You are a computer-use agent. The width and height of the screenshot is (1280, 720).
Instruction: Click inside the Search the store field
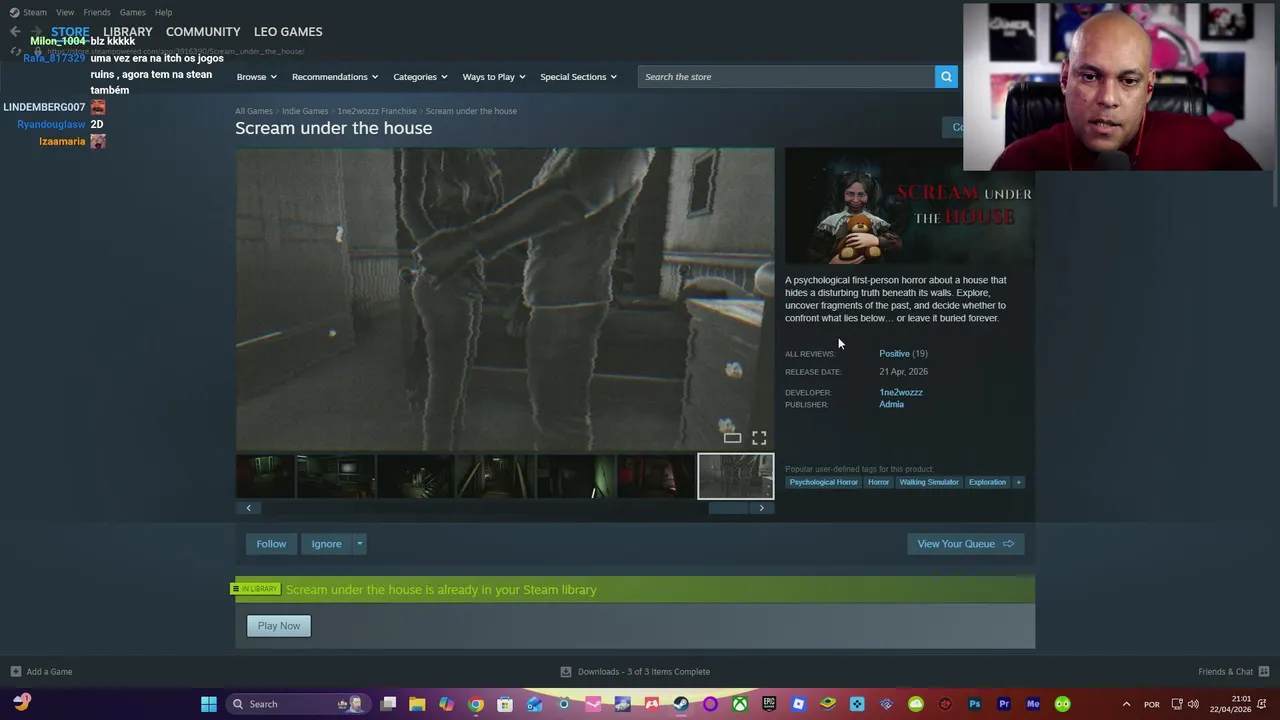(x=786, y=77)
